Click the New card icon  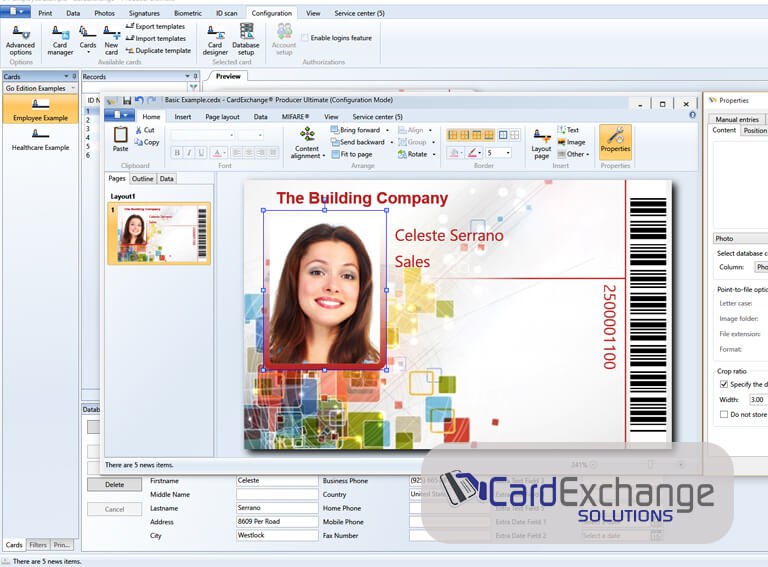[x=111, y=40]
